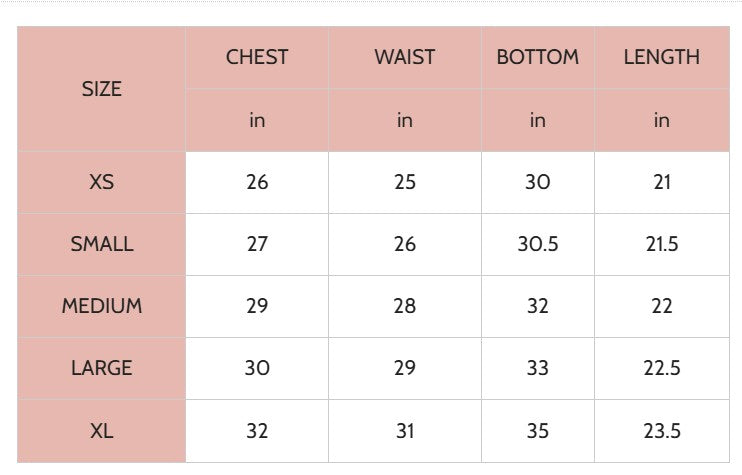
Task: Click the SMALL length value 21.5
Action: tap(661, 244)
